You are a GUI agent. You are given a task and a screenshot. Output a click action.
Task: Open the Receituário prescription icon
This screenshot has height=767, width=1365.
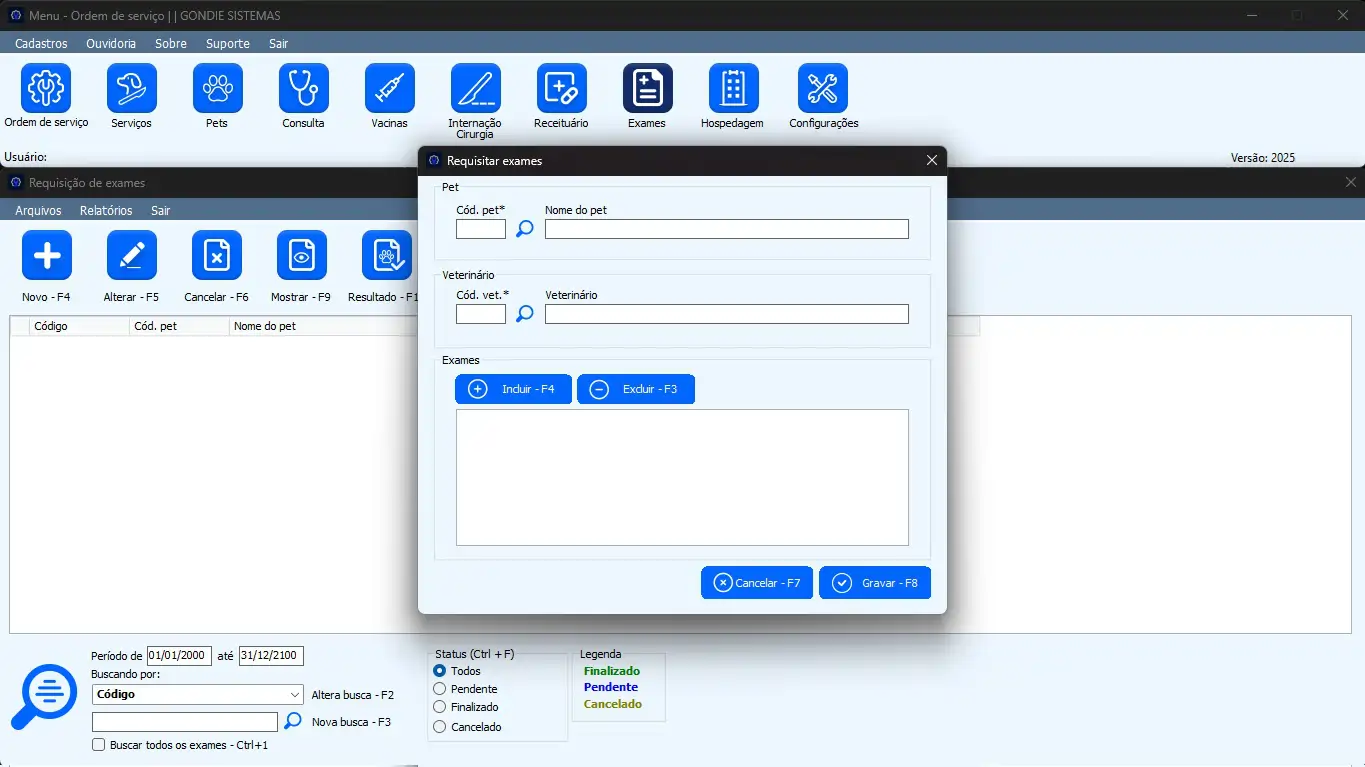pos(561,89)
